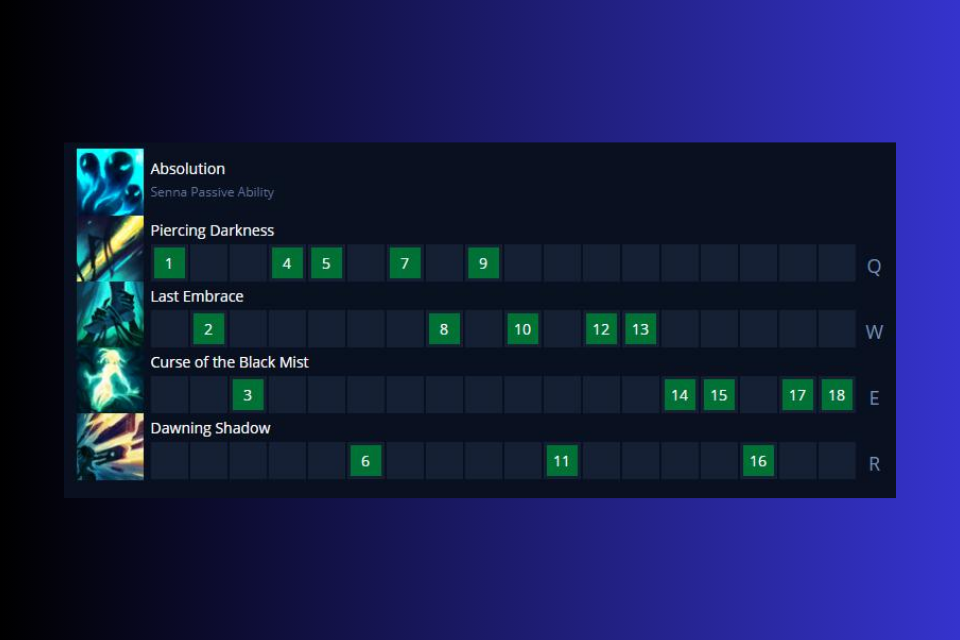Select the Piercing Darkness ability icon
The height and width of the screenshot is (640, 960).
(x=110, y=248)
